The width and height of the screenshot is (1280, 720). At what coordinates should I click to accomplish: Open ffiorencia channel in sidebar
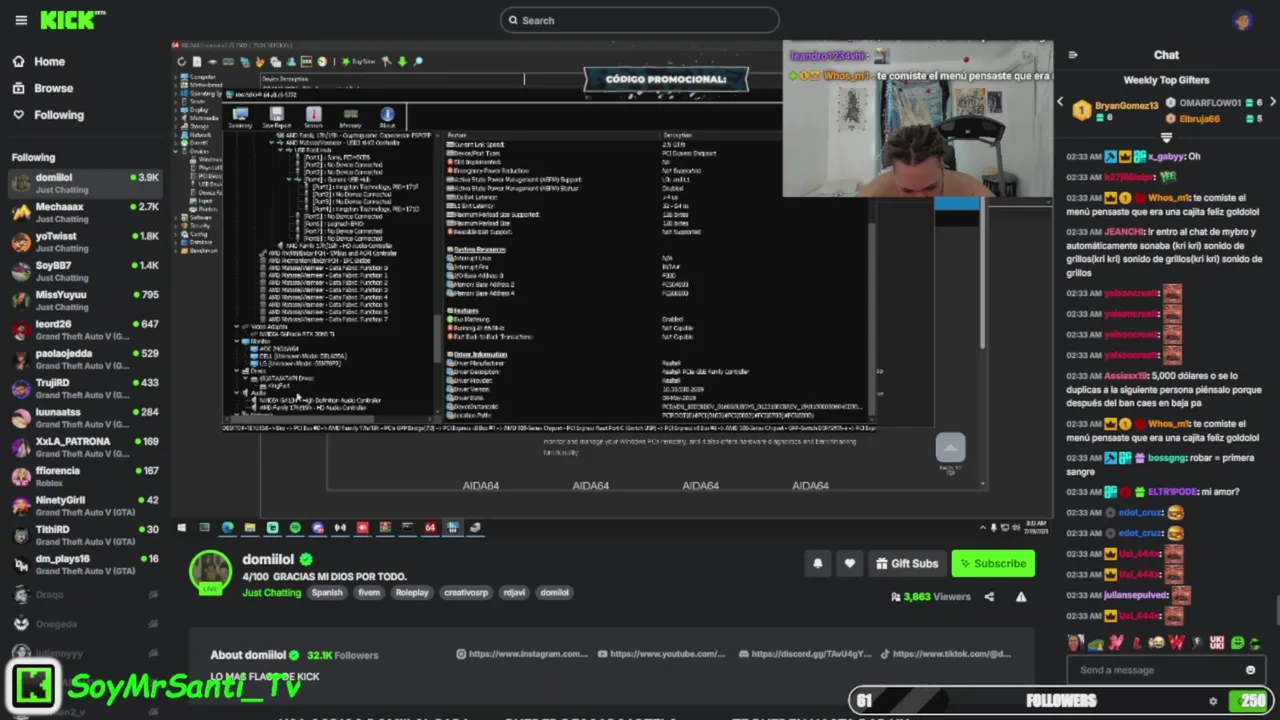click(85, 476)
